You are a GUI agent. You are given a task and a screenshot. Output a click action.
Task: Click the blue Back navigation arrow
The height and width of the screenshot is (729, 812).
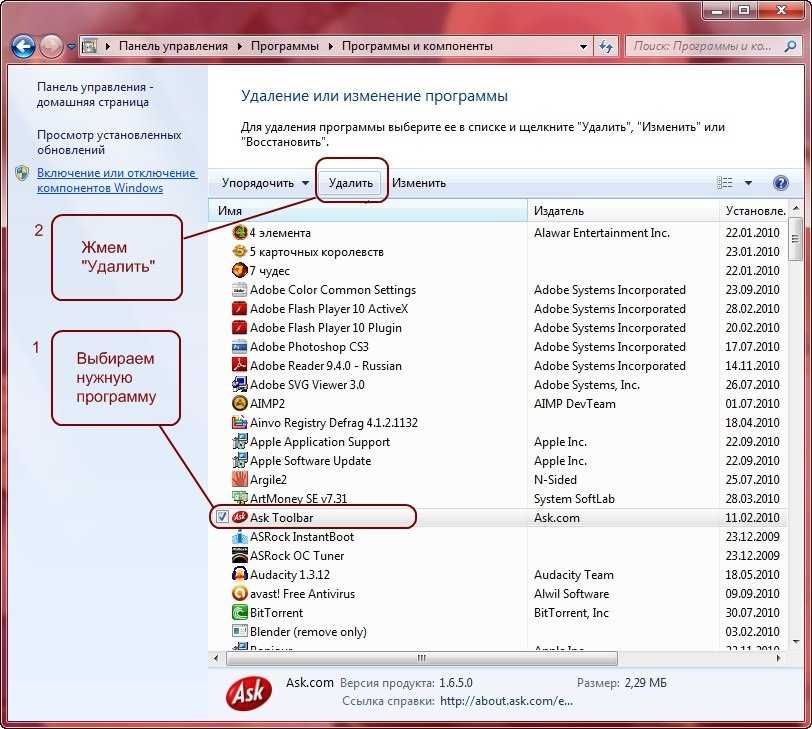click(x=23, y=47)
